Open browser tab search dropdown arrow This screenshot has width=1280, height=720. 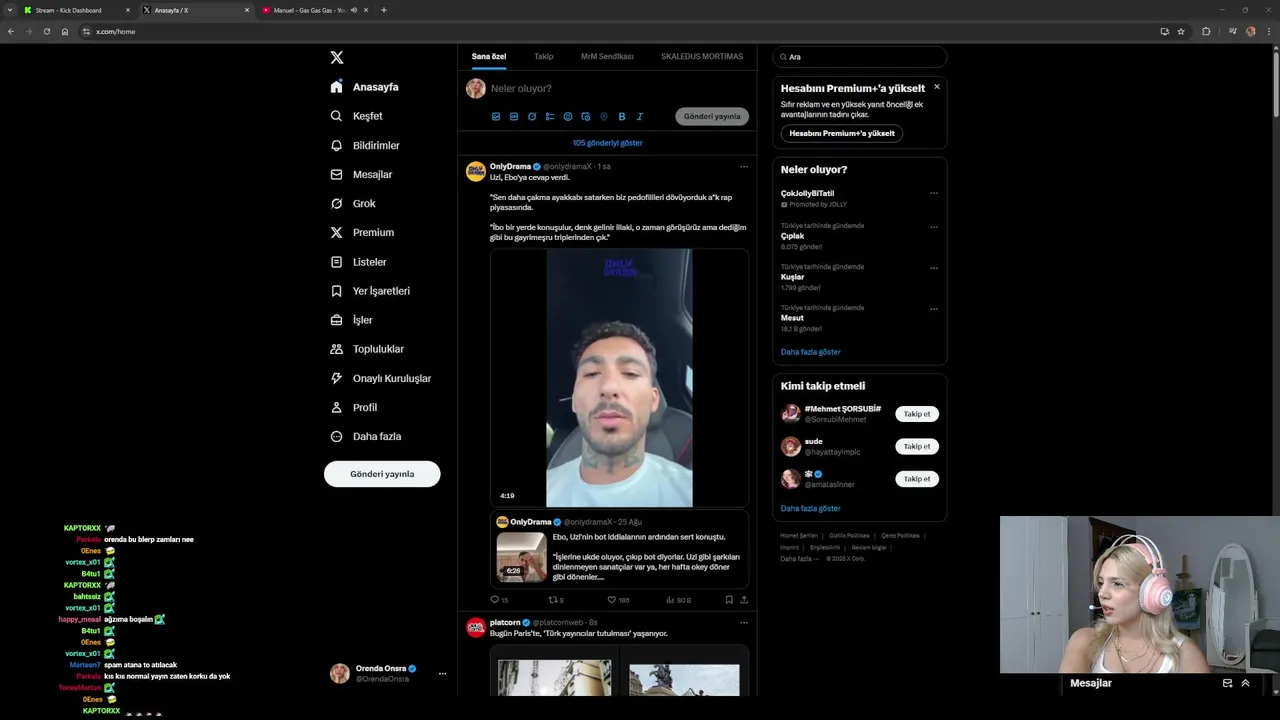pyautogui.click(x=10, y=10)
